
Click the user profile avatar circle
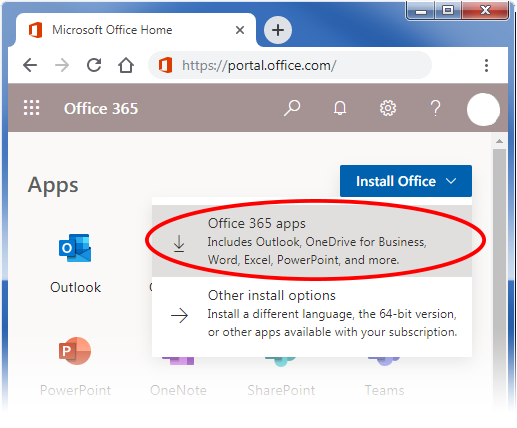pyautogui.click(x=483, y=109)
